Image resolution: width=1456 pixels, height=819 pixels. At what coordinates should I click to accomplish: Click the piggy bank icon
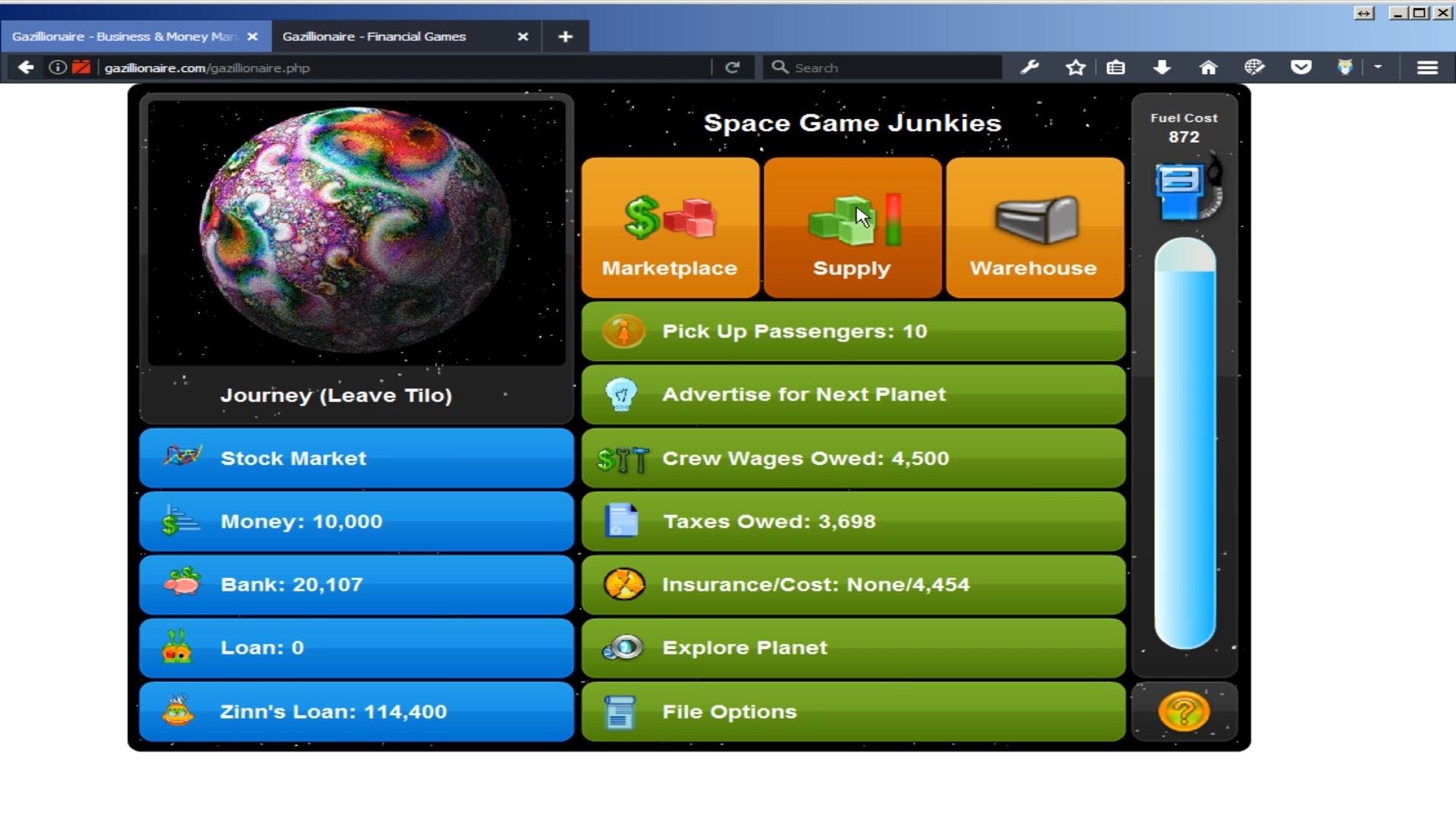click(182, 582)
